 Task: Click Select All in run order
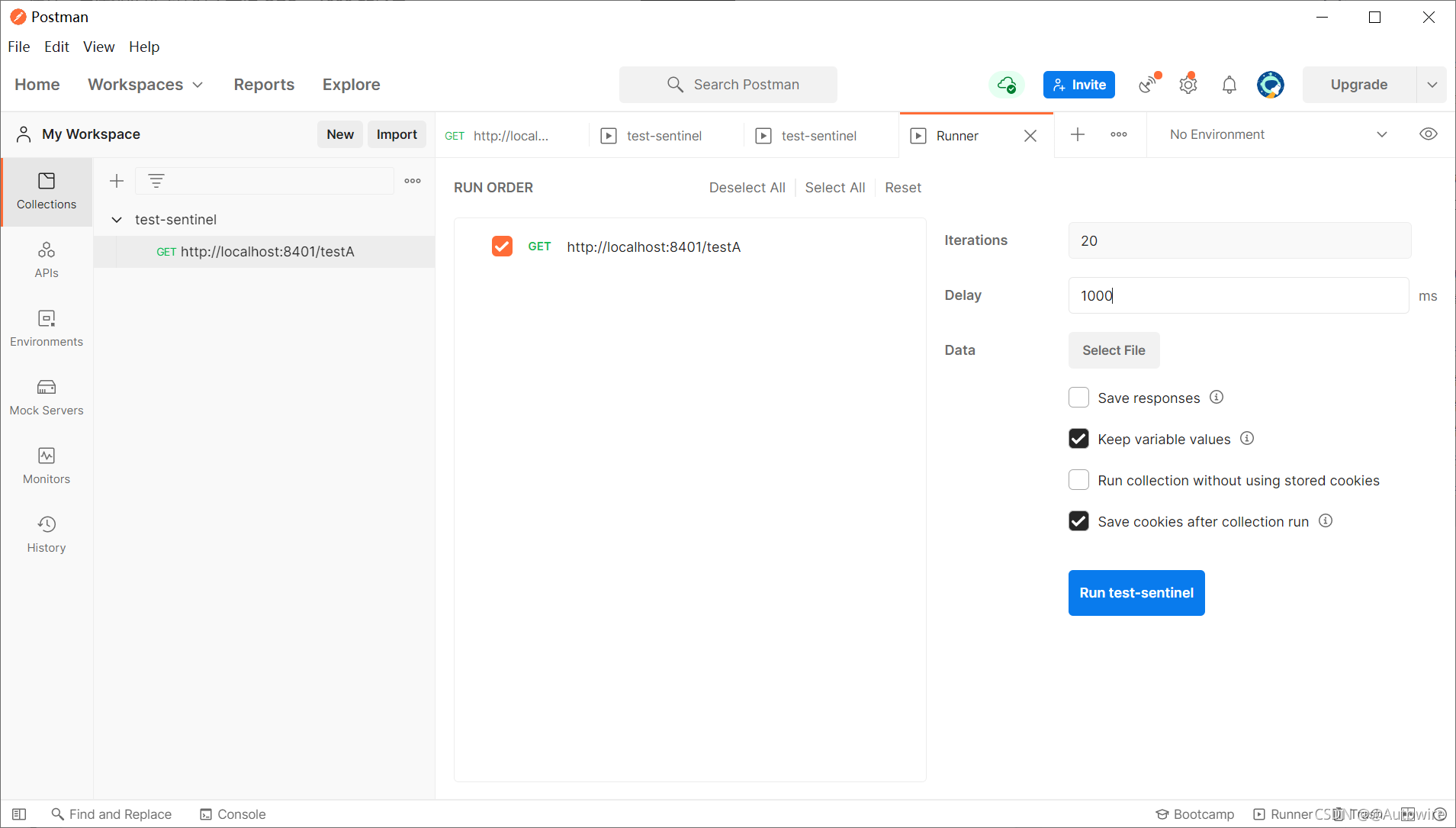[835, 188]
